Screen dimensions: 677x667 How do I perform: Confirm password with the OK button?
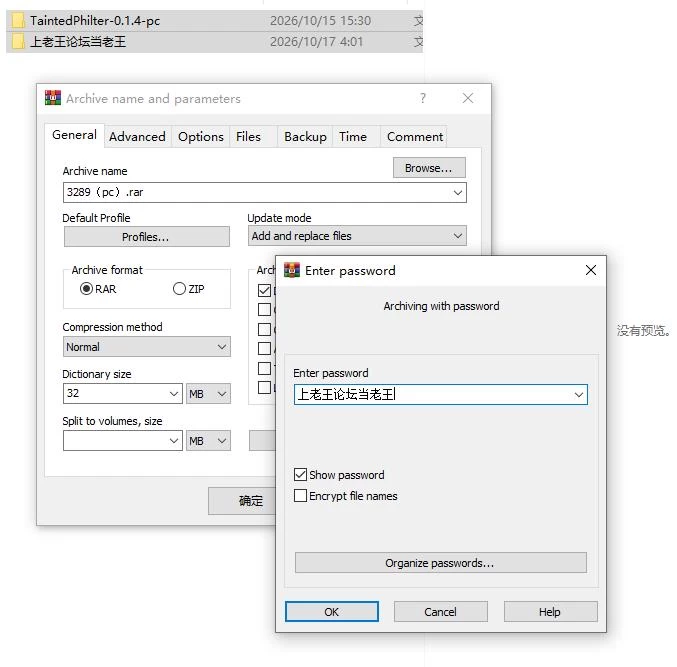(332, 611)
